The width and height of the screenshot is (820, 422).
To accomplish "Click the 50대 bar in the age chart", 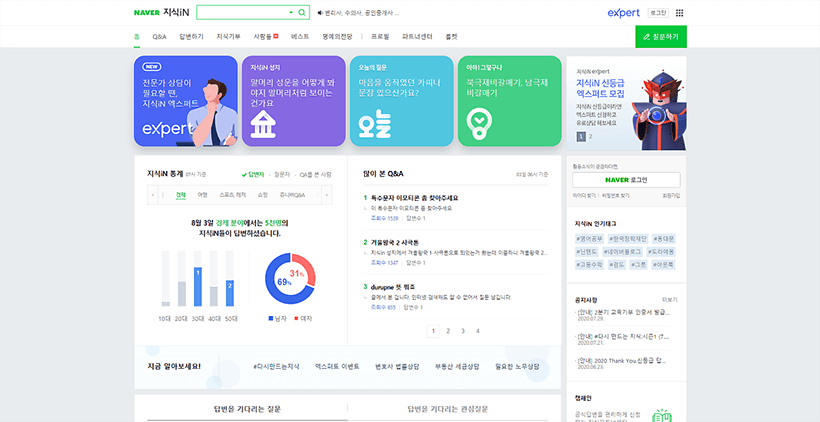I will tap(230, 293).
